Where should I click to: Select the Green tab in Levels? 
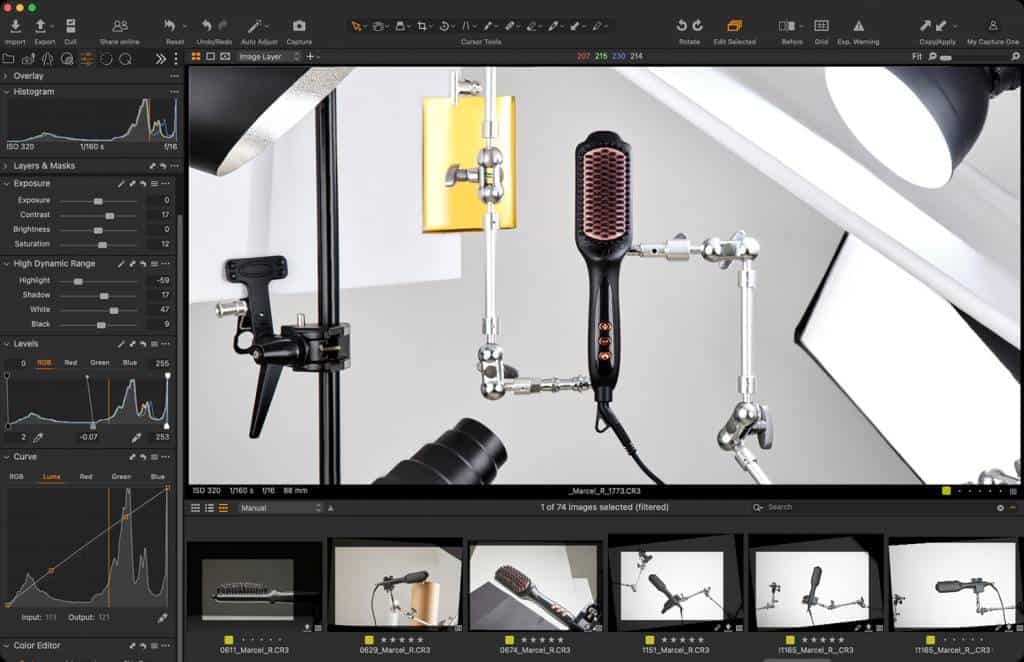click(99, 363)
